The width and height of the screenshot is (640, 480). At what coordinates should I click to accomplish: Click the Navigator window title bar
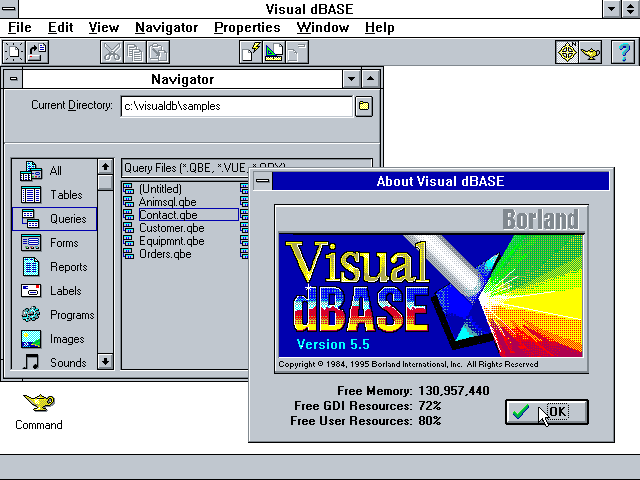182,79
